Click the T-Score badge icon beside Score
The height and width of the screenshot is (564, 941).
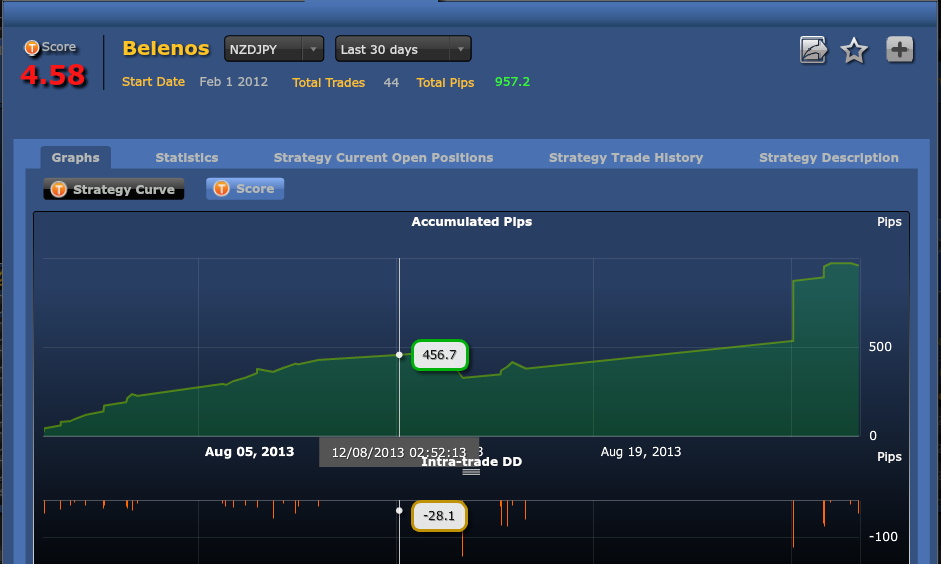[32, 47]
